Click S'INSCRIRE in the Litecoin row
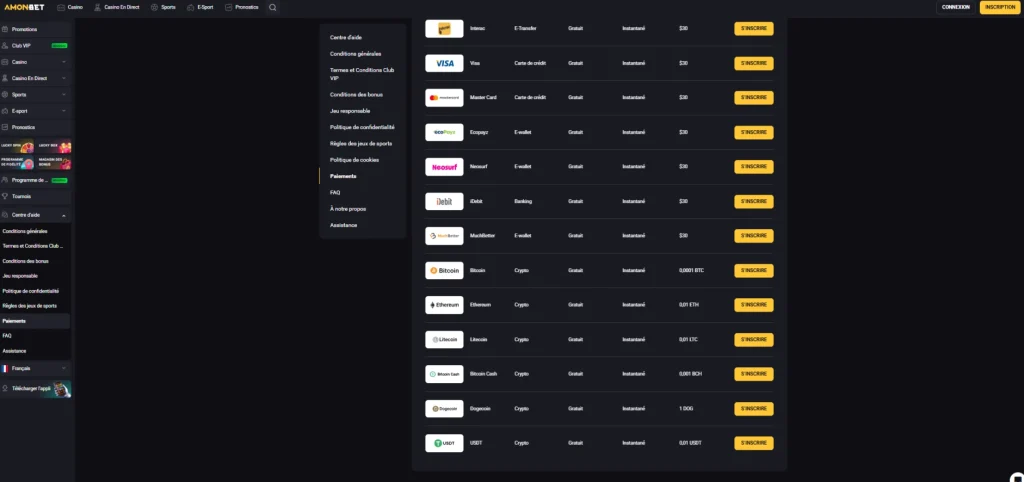This screenshot has width=1024, height=482. pos(754,340)
